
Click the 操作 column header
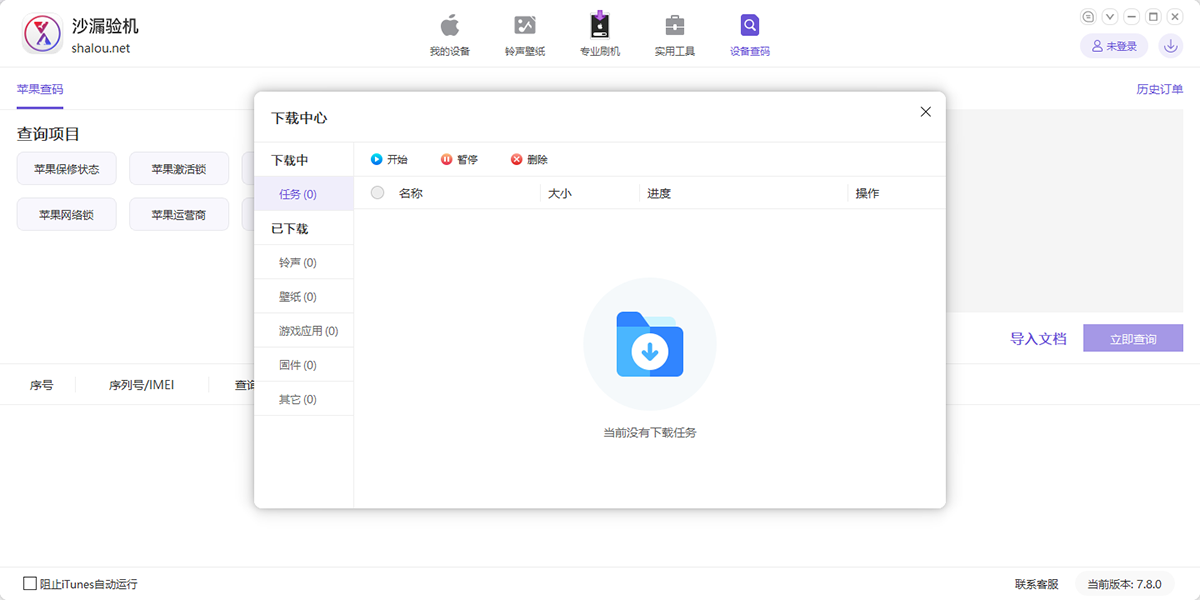click(x=867, y=193)
